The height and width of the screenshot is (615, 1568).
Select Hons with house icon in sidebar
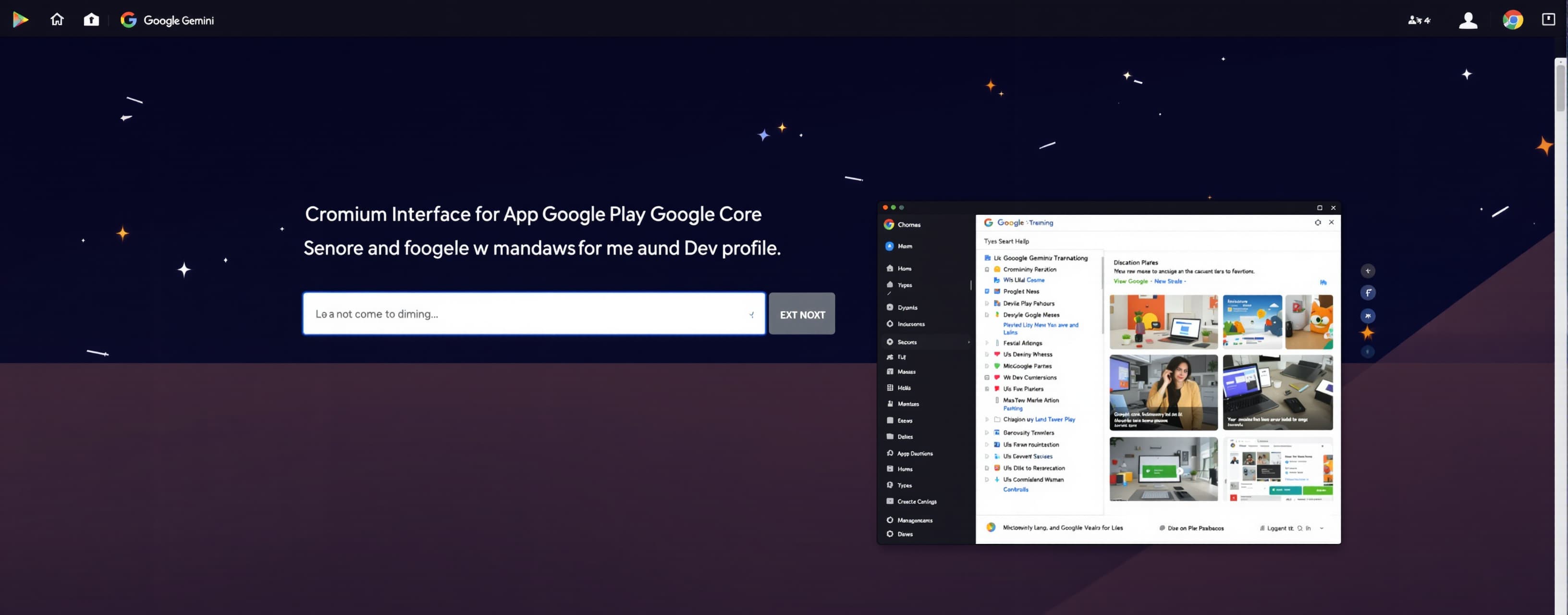coord(899,269)
